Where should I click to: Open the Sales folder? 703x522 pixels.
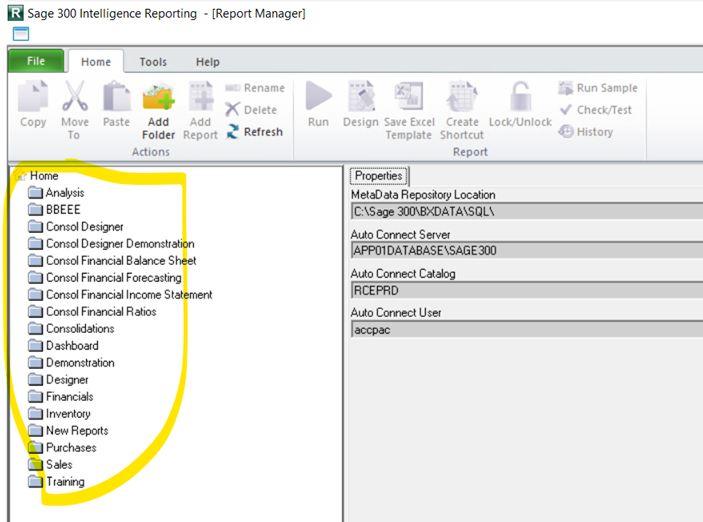click(x=50, y=465)
